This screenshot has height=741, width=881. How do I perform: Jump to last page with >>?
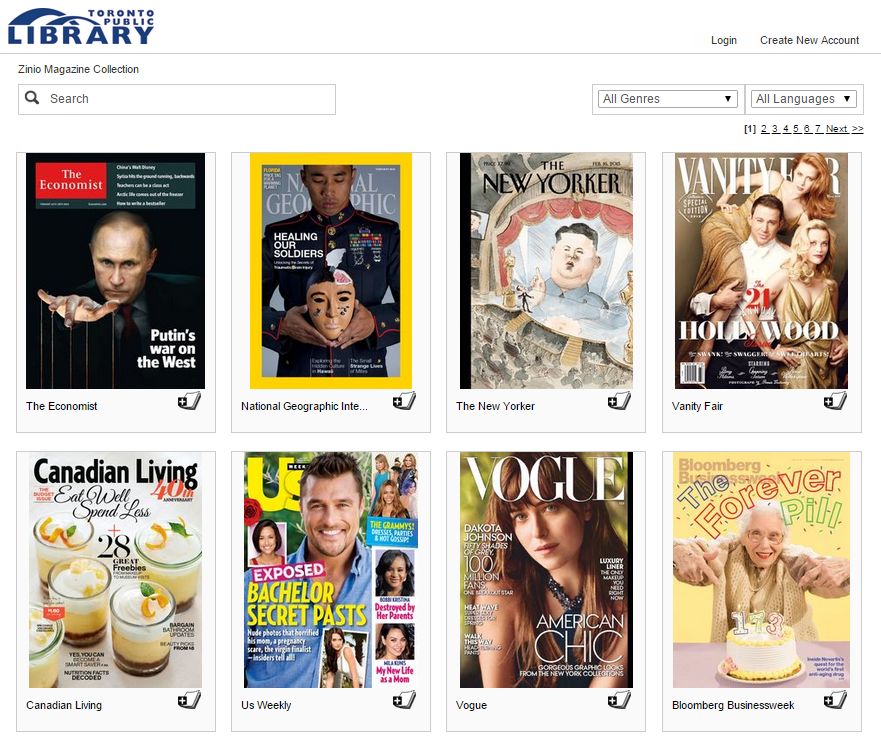point(857,129)
